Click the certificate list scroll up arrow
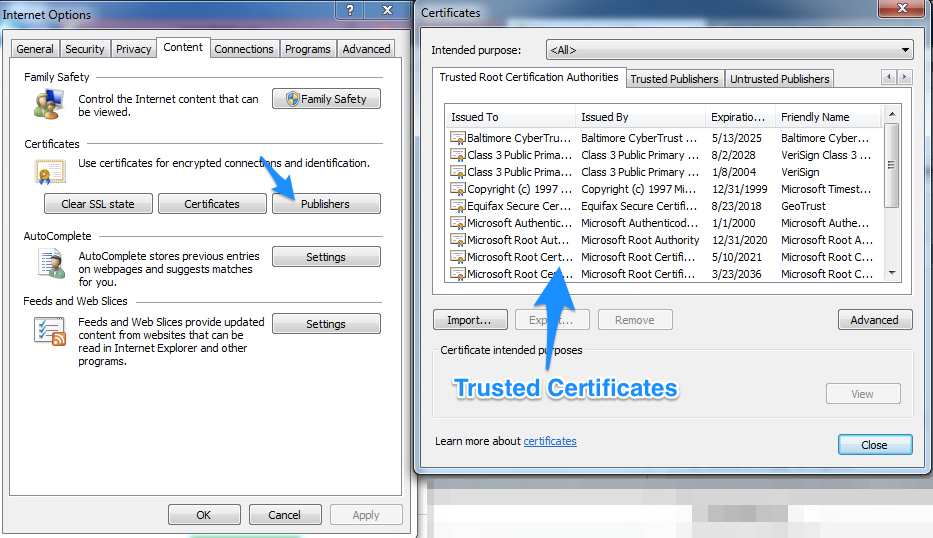 pos(891,114)
